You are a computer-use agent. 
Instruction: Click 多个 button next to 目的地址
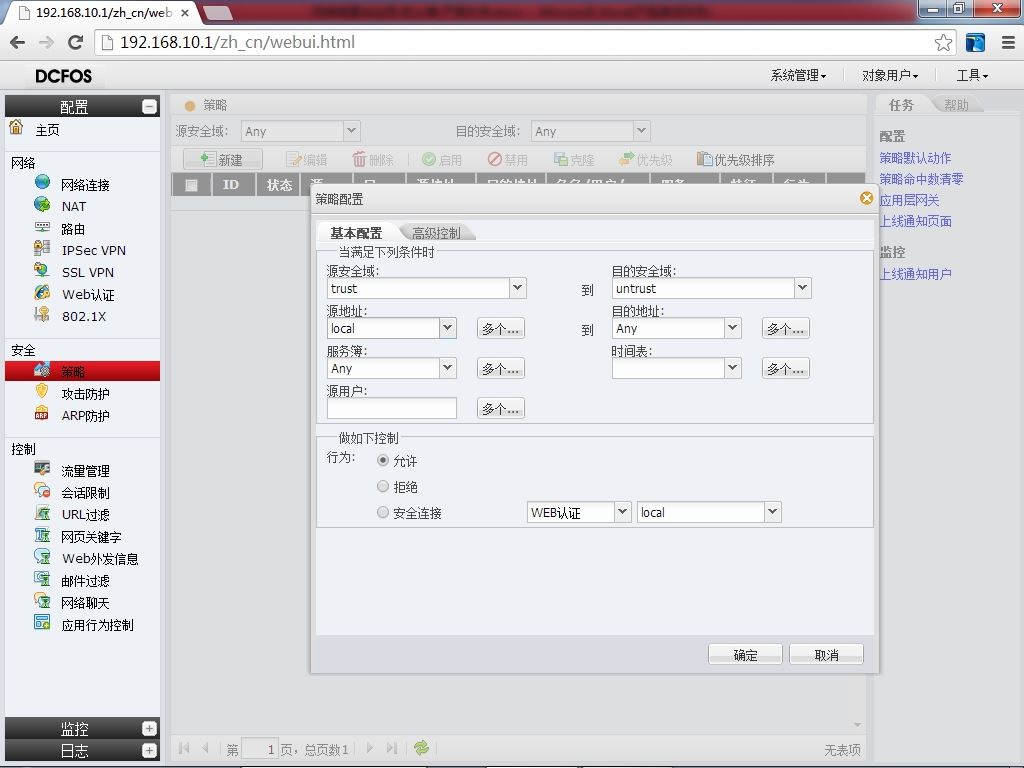click(x=786, y=328)
